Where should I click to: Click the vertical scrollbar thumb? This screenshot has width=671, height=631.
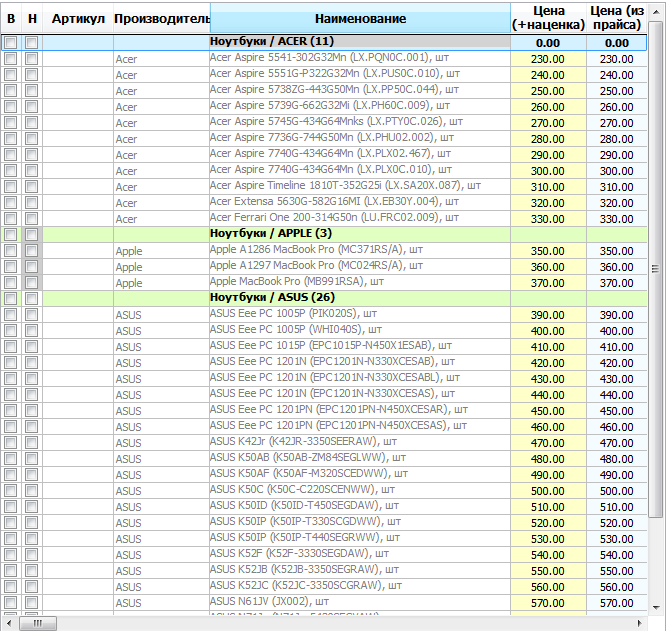coord(656,269)
